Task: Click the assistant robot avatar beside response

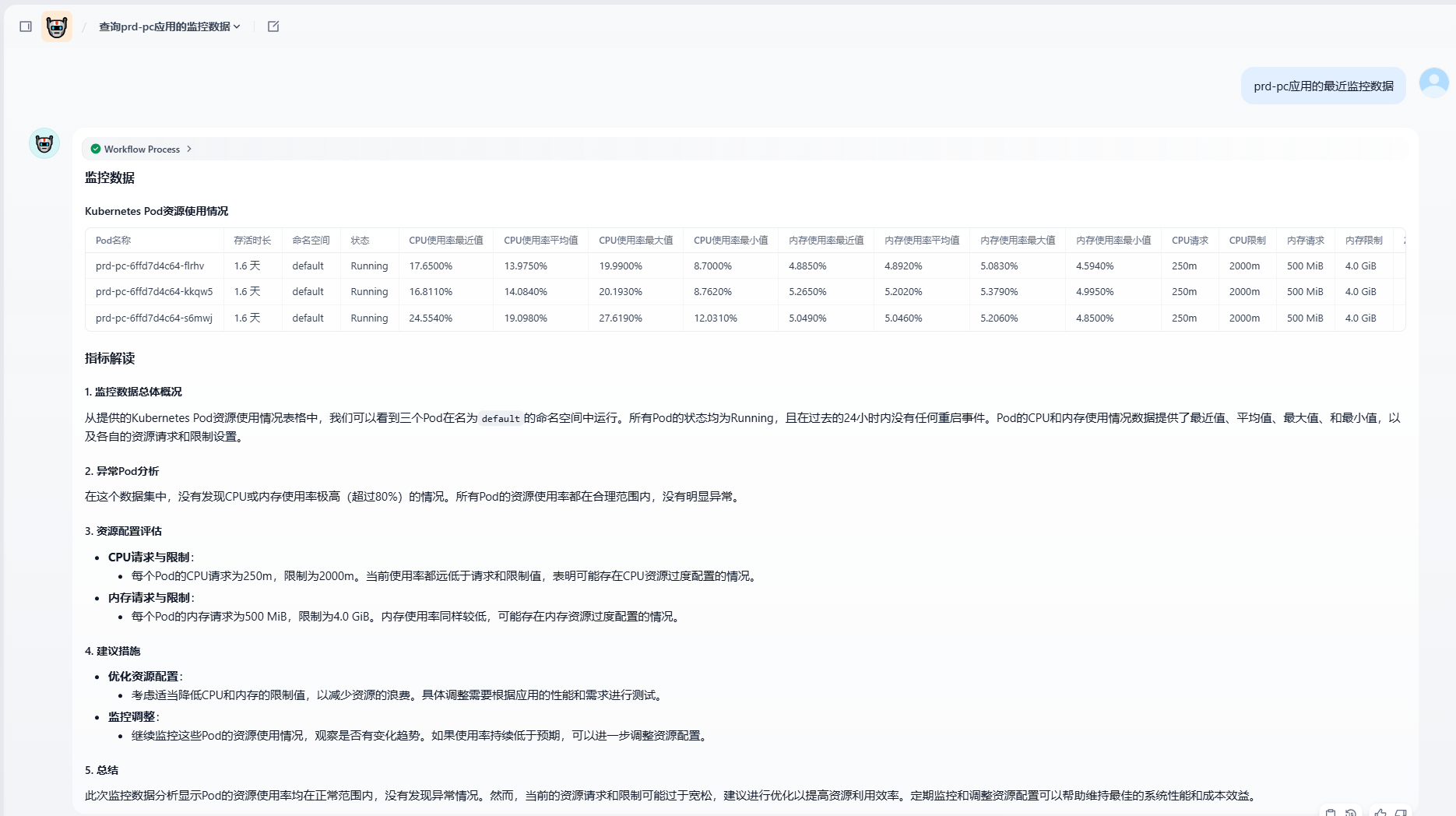Action: [44, 143]
